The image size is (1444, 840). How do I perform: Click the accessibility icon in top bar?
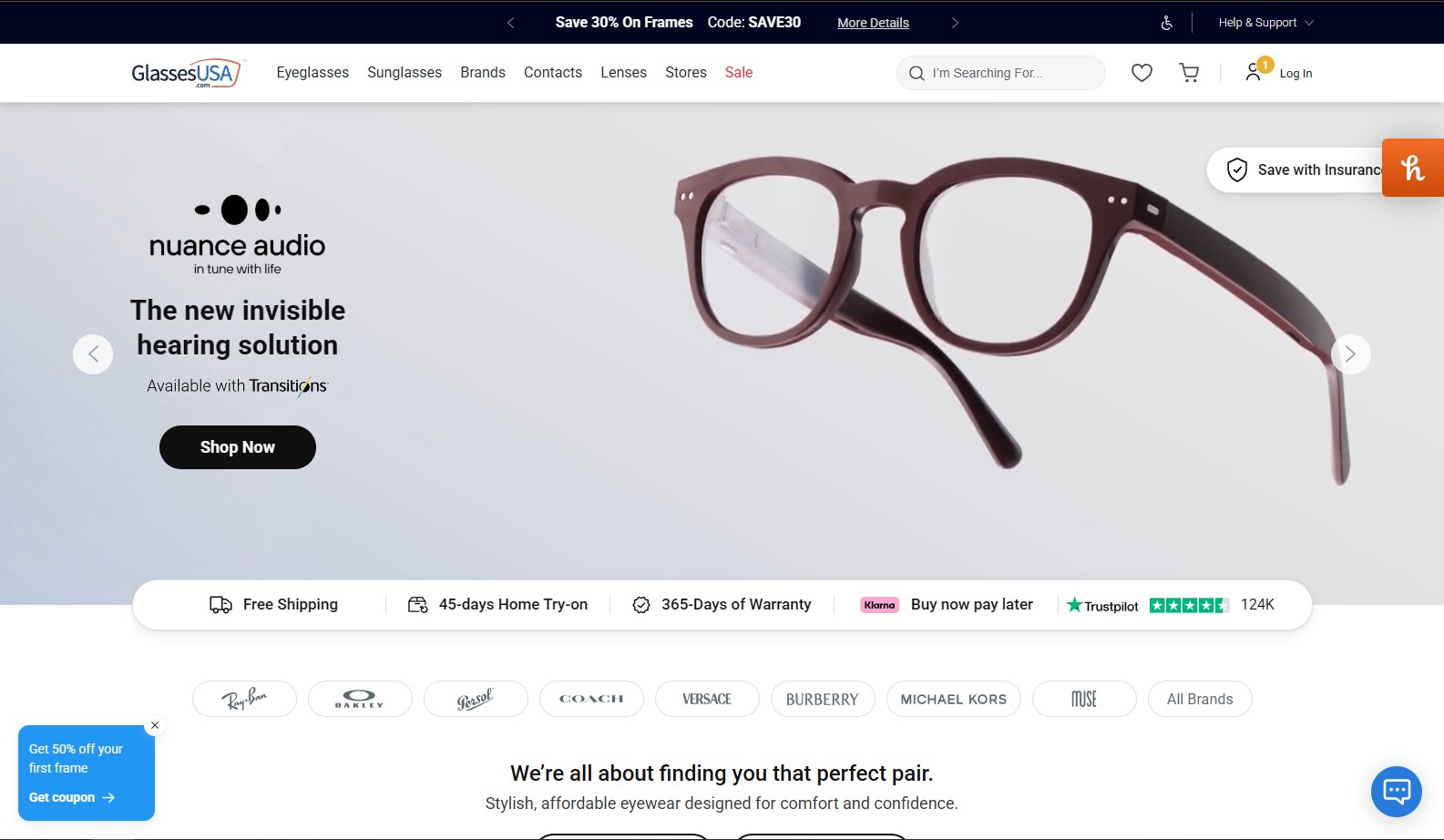click(1166, 23)
